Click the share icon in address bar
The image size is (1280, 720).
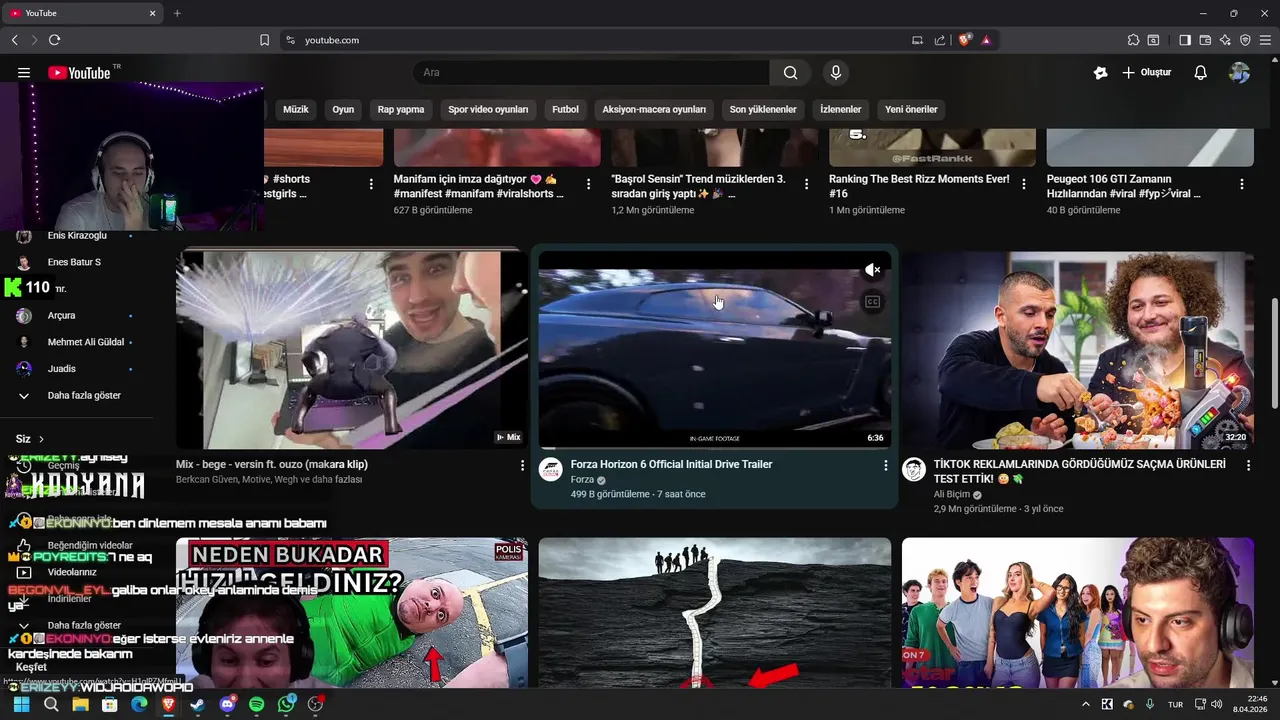pyautogui.click(x=940, y=40)
